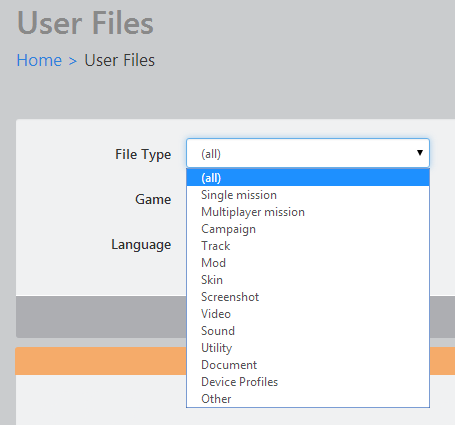Open the Home breadcrumb link
This screenshot has height=425, width=455.
coord(39,60)
